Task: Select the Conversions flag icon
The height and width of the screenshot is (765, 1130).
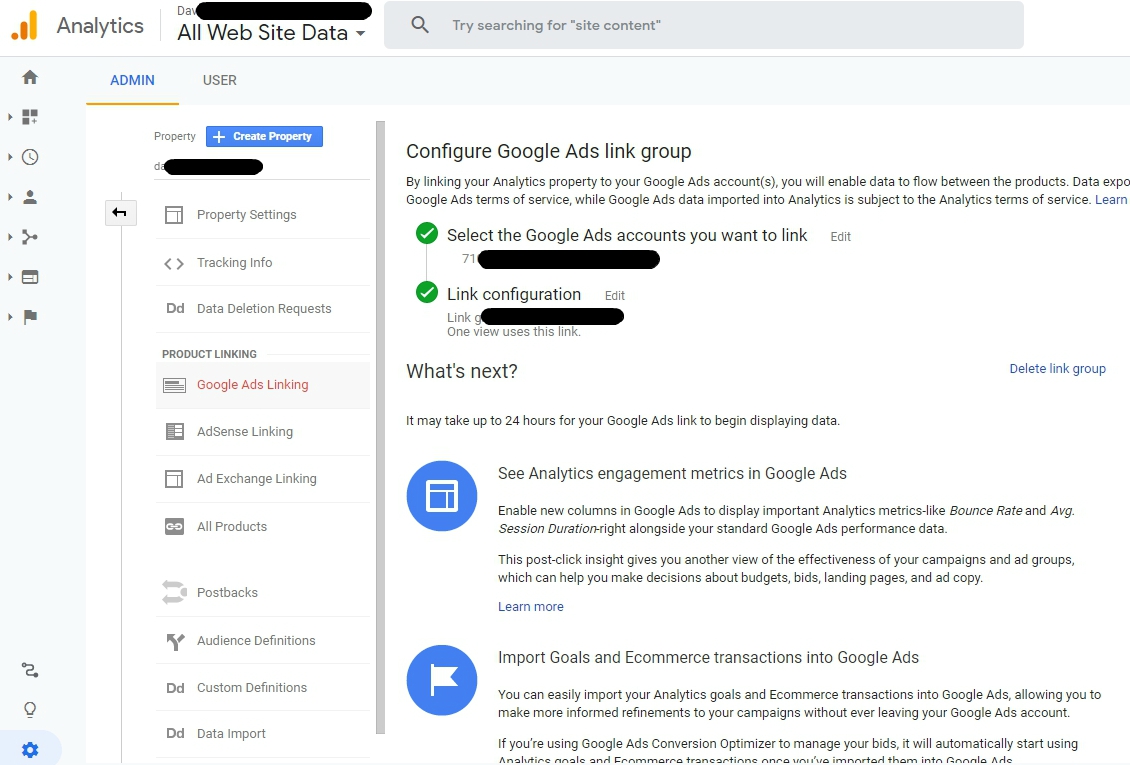Action: point(30,316)
